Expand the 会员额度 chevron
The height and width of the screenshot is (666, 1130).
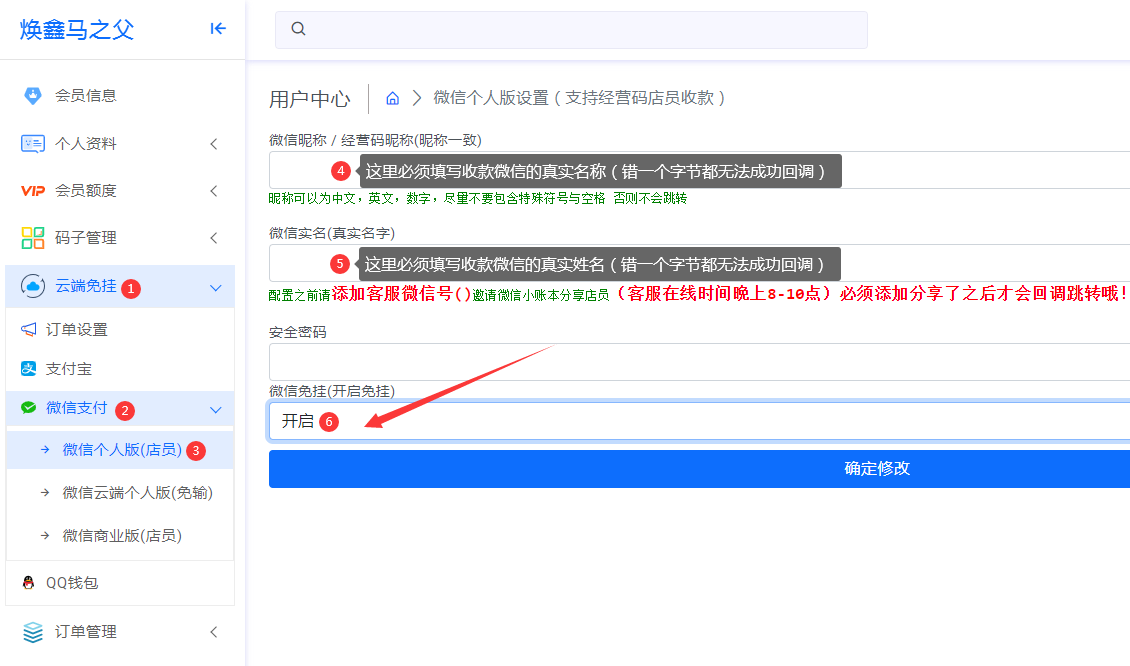click(x=214, y=191)
